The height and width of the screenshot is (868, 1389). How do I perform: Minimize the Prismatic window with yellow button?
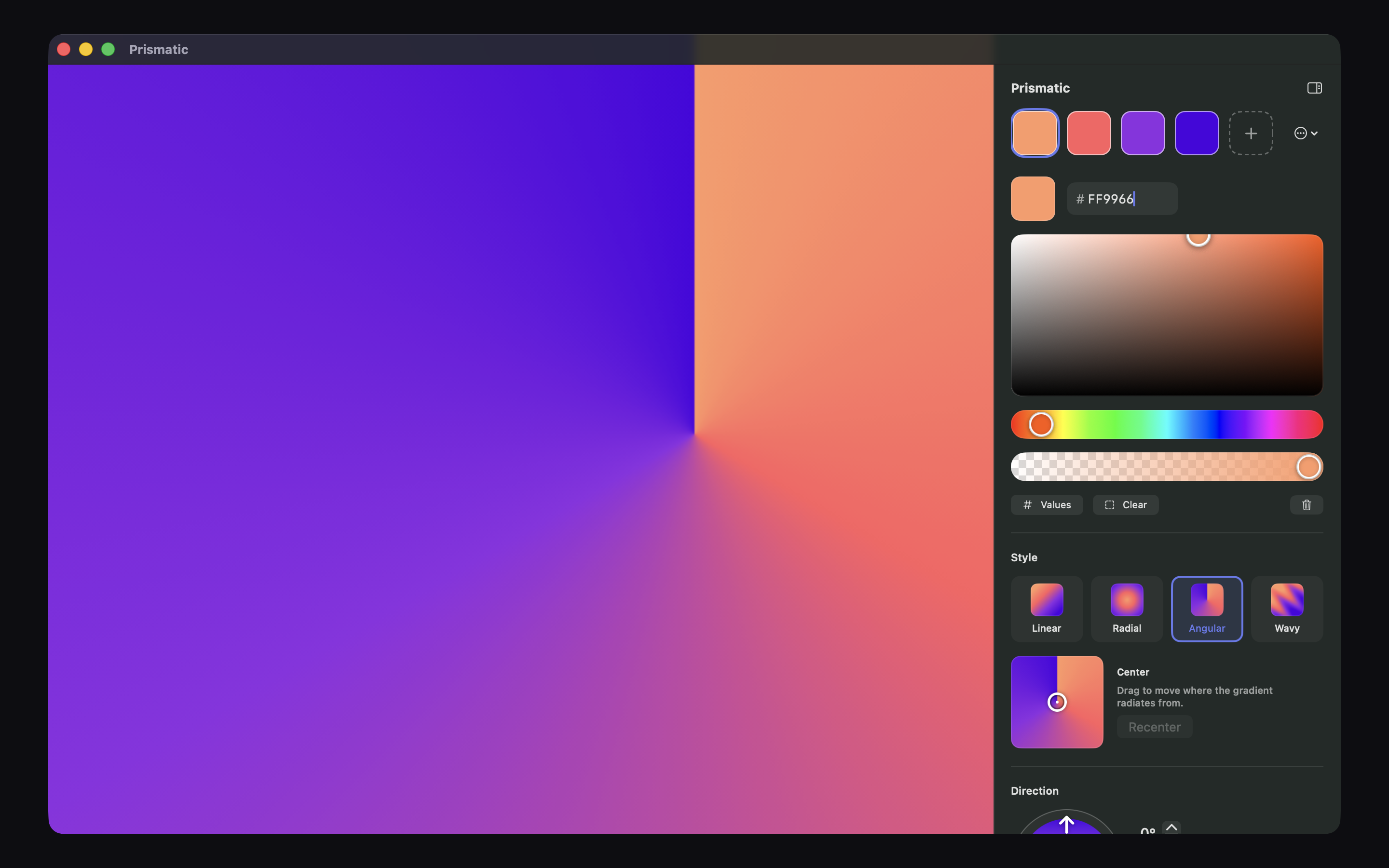tap(85, 49)
